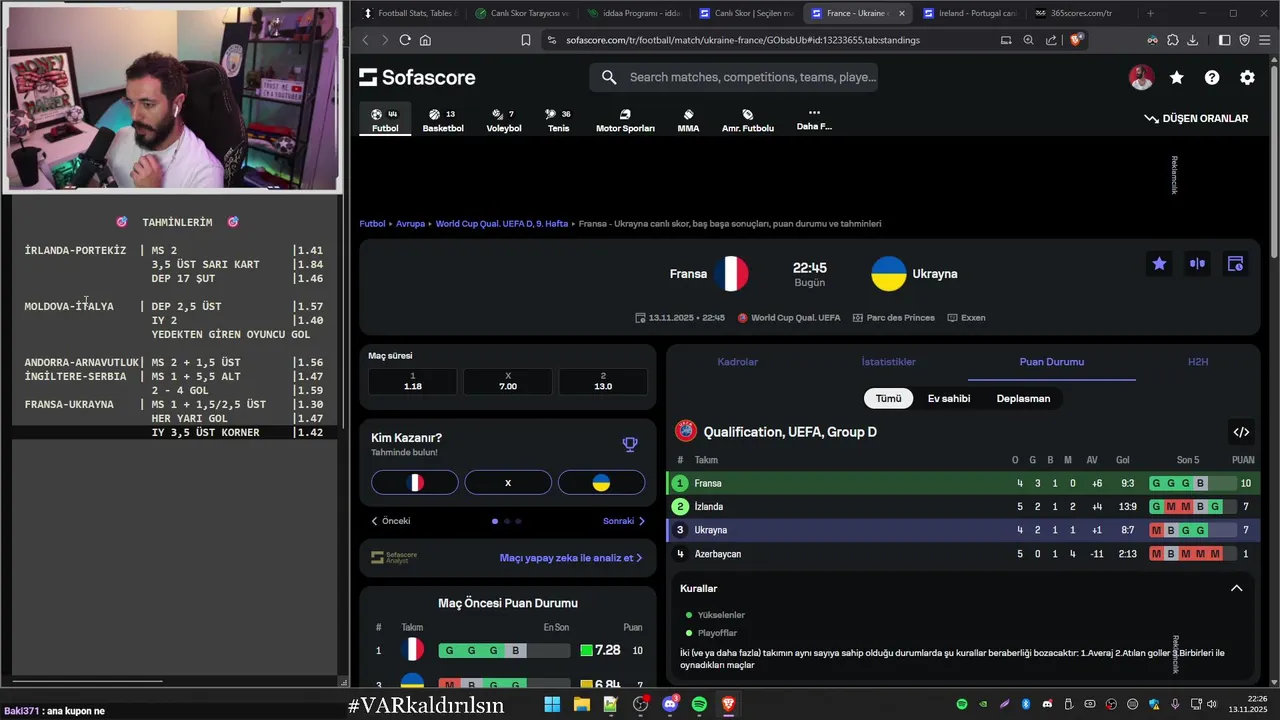Click the Sofascore logo
Viewport: 1280px width, 720px height.
pyautogui.click(x=417, y=77)
